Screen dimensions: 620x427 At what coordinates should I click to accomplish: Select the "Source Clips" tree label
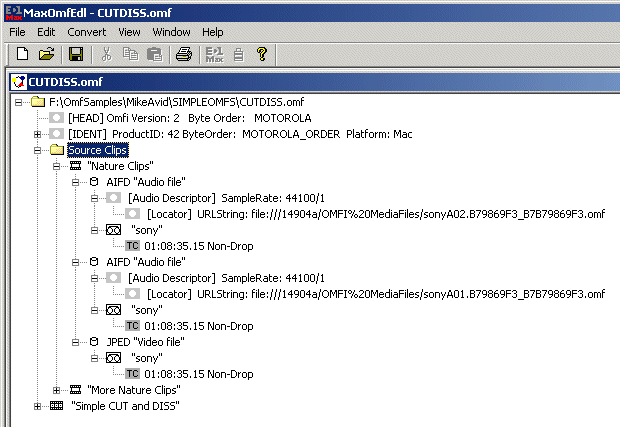[98, 150]
